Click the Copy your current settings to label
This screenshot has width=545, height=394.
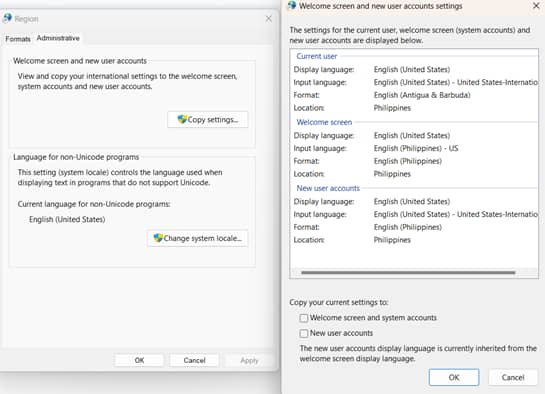point(339,302)
